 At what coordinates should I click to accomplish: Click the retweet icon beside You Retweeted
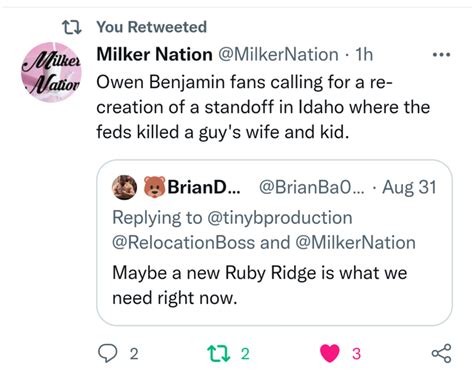pyautogui.click(x=72, y=27)
